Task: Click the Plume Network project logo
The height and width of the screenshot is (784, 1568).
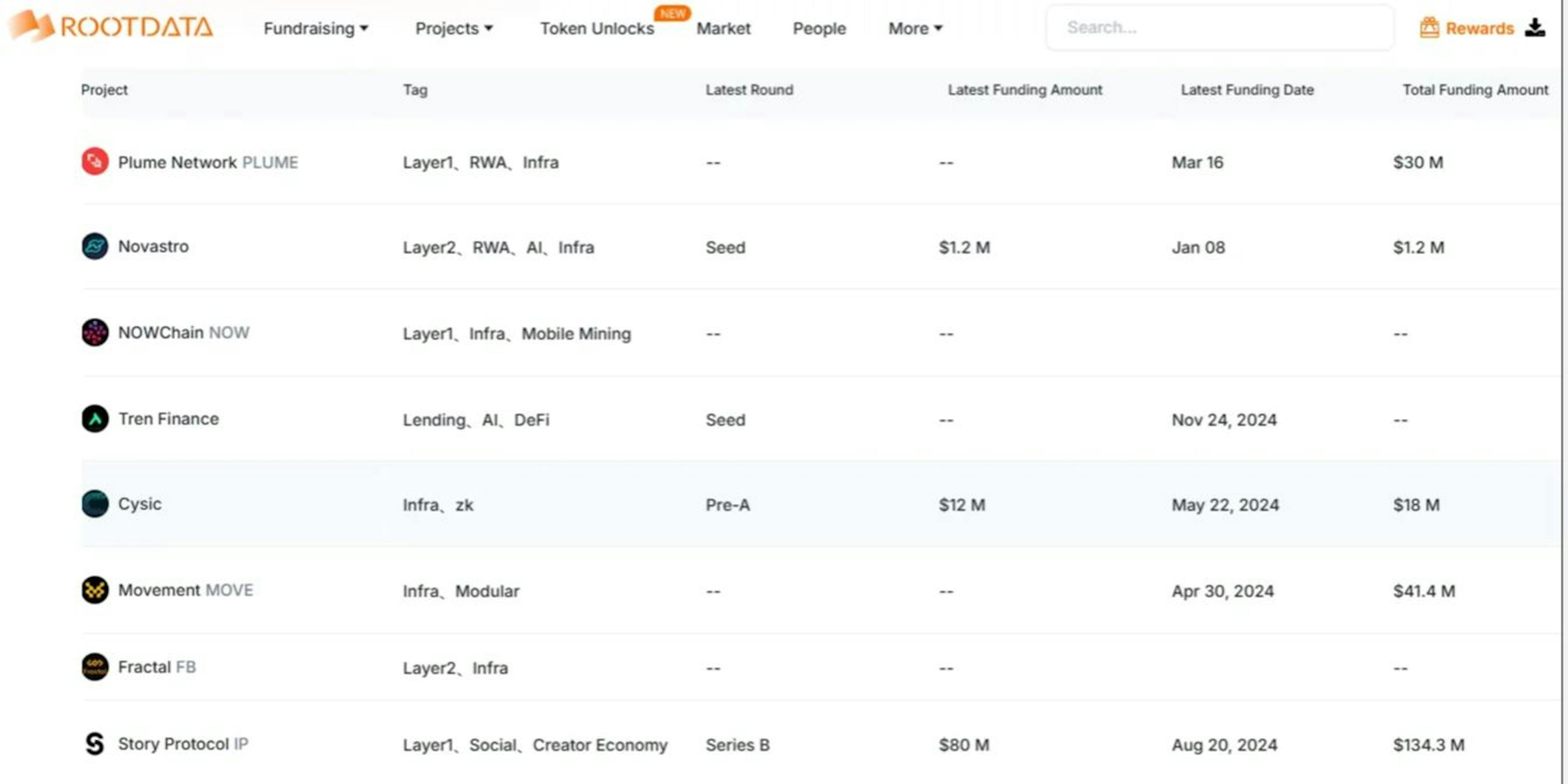Action: click(x=95, y=162)
